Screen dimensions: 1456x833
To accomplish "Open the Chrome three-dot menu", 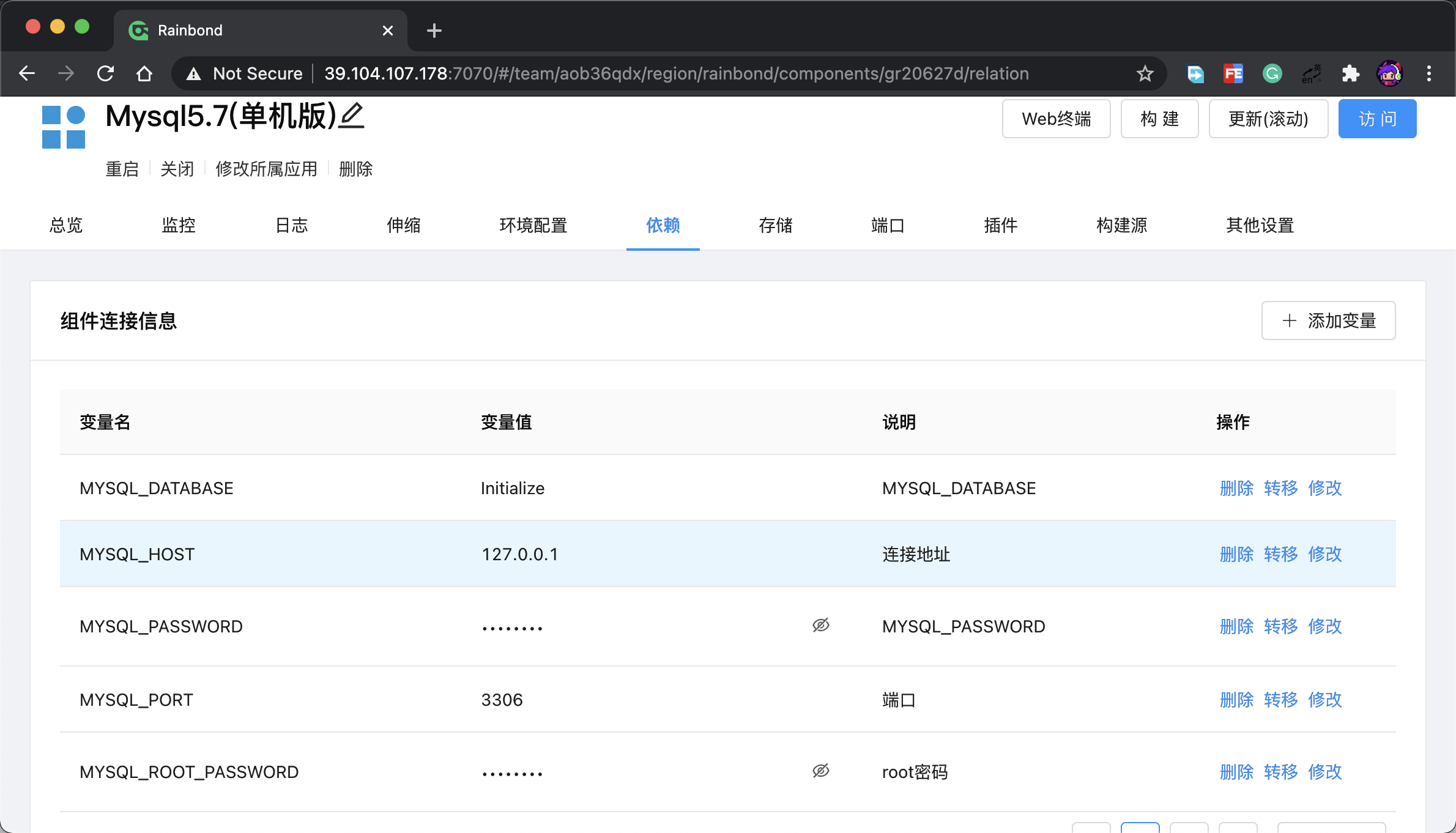I will pos(1429,73).
